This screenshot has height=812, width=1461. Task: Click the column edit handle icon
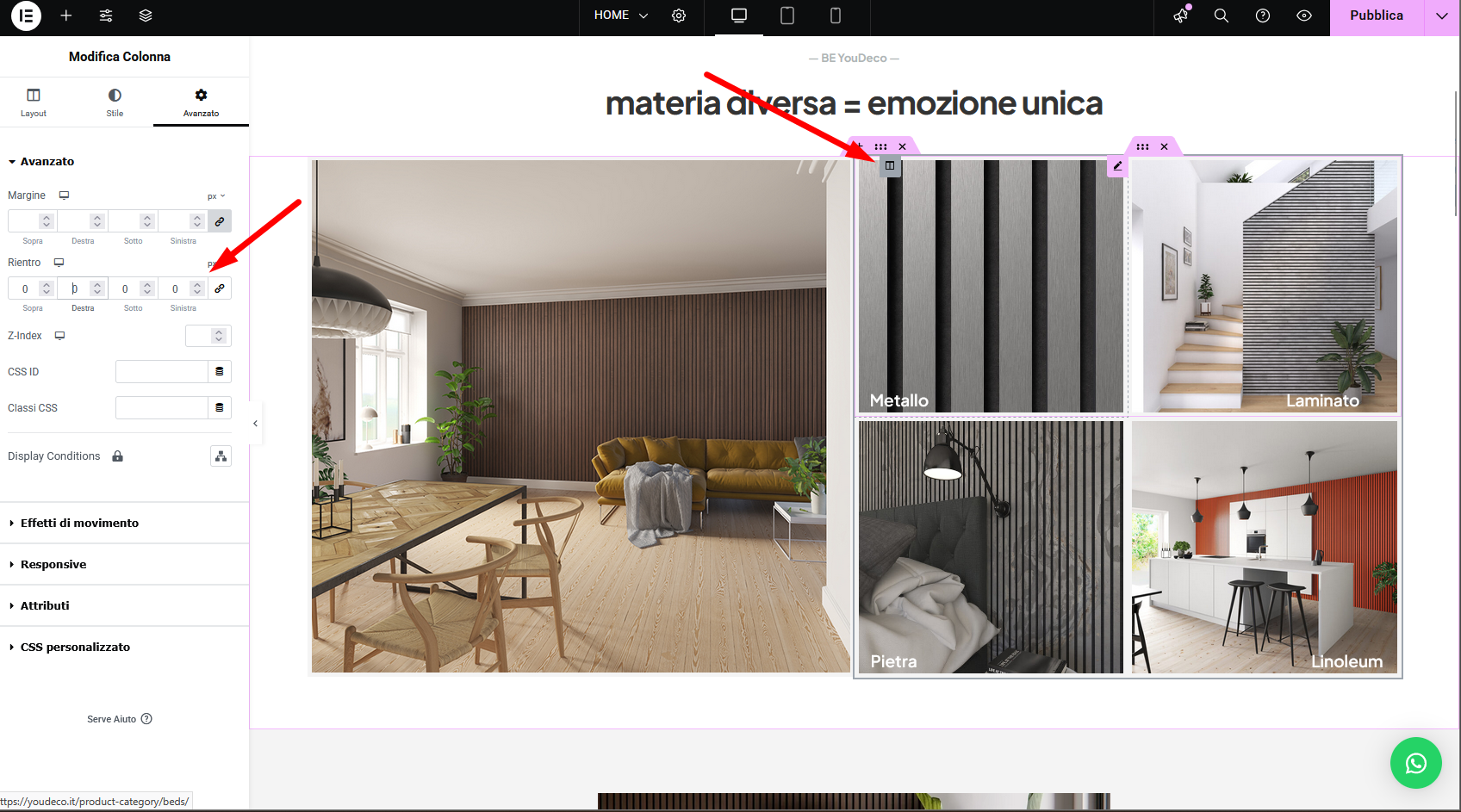pyautogui.click(x=890, y=165)
